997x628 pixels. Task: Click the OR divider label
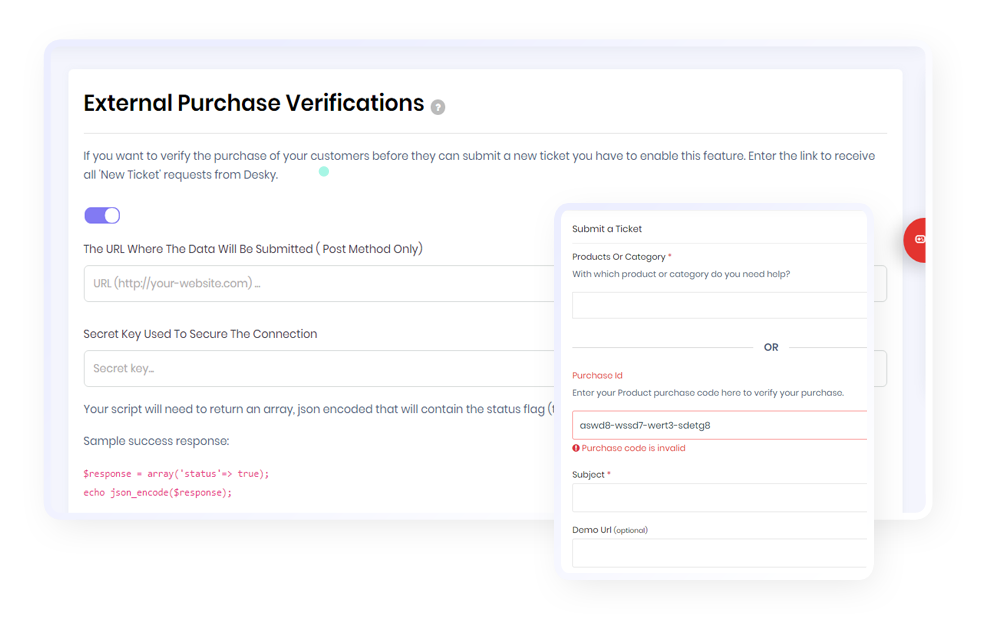[771, 348]
